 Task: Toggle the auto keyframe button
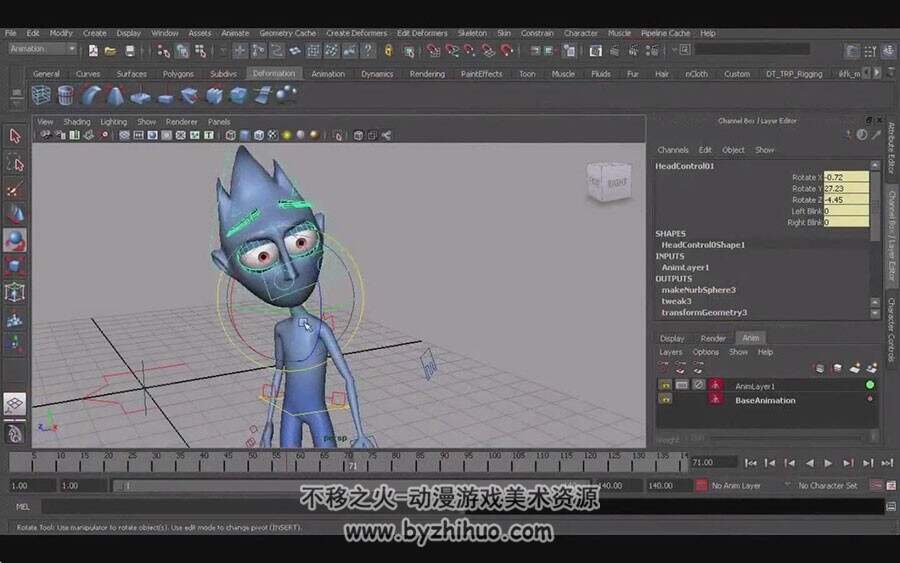pos(876,486)
